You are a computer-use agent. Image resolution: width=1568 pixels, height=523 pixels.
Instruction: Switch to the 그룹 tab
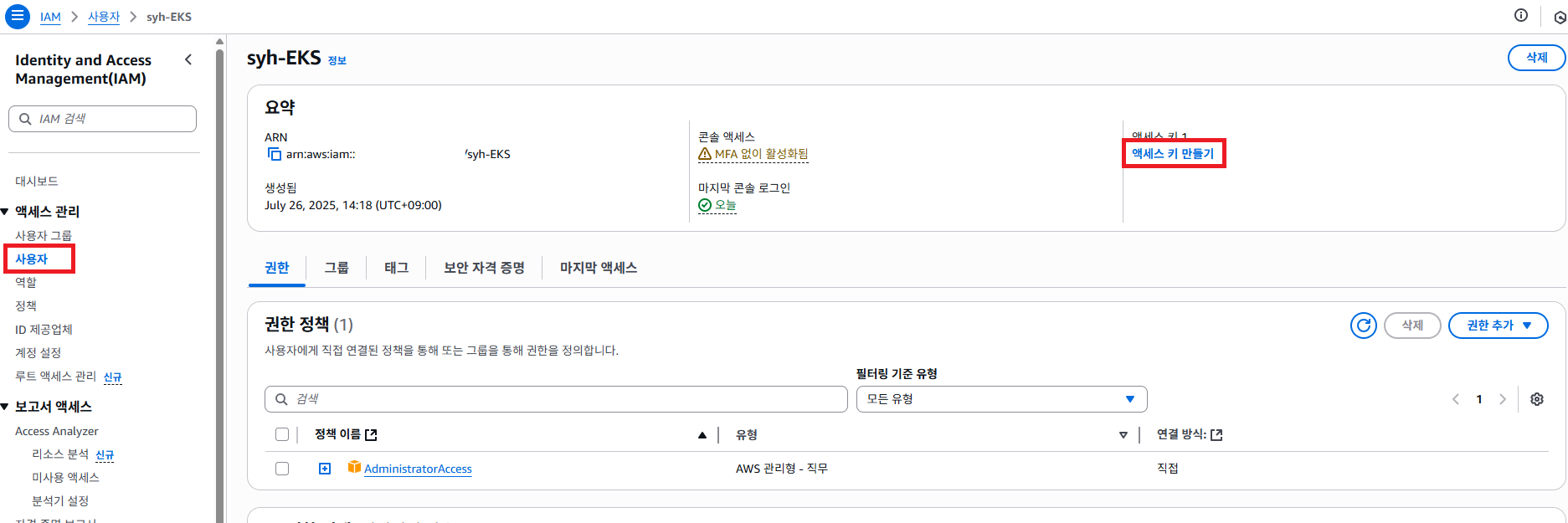[337, 268]
